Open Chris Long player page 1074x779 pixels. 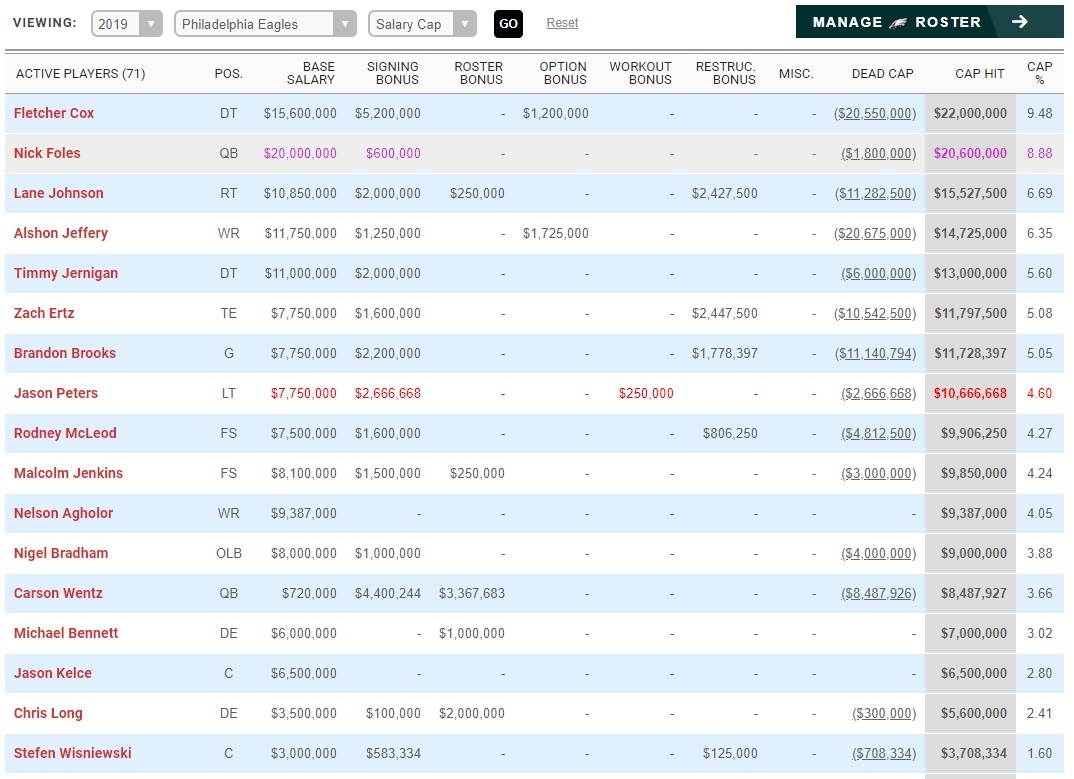(x=48, y=713)
